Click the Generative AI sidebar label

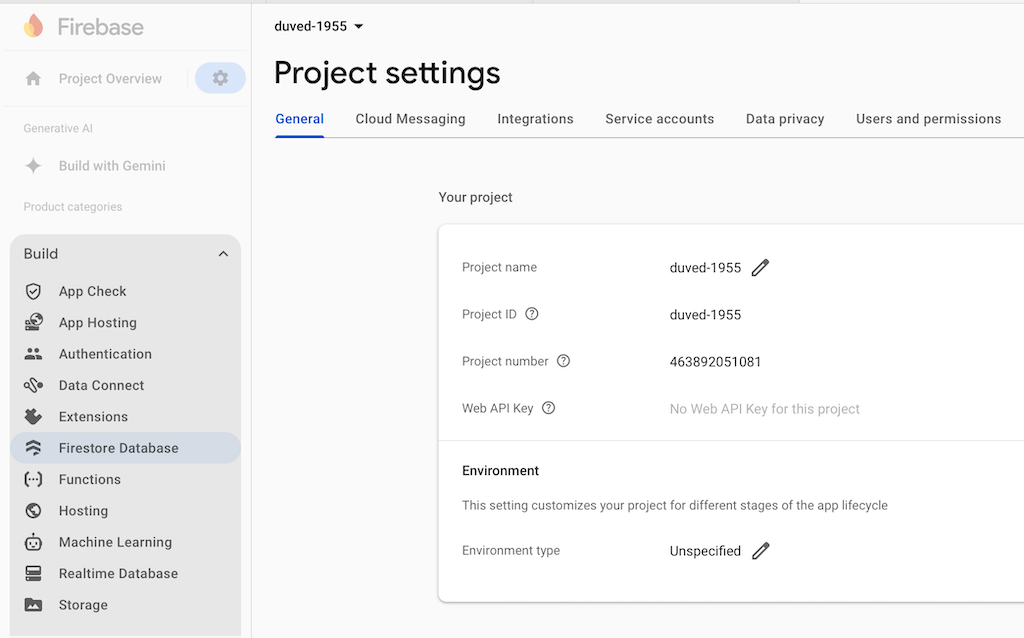pos(58,129)
